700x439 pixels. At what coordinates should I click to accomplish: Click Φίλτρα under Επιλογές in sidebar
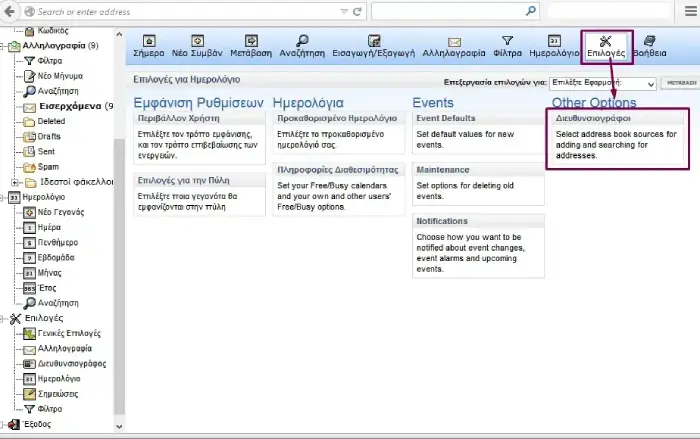(x=50, y=409)
